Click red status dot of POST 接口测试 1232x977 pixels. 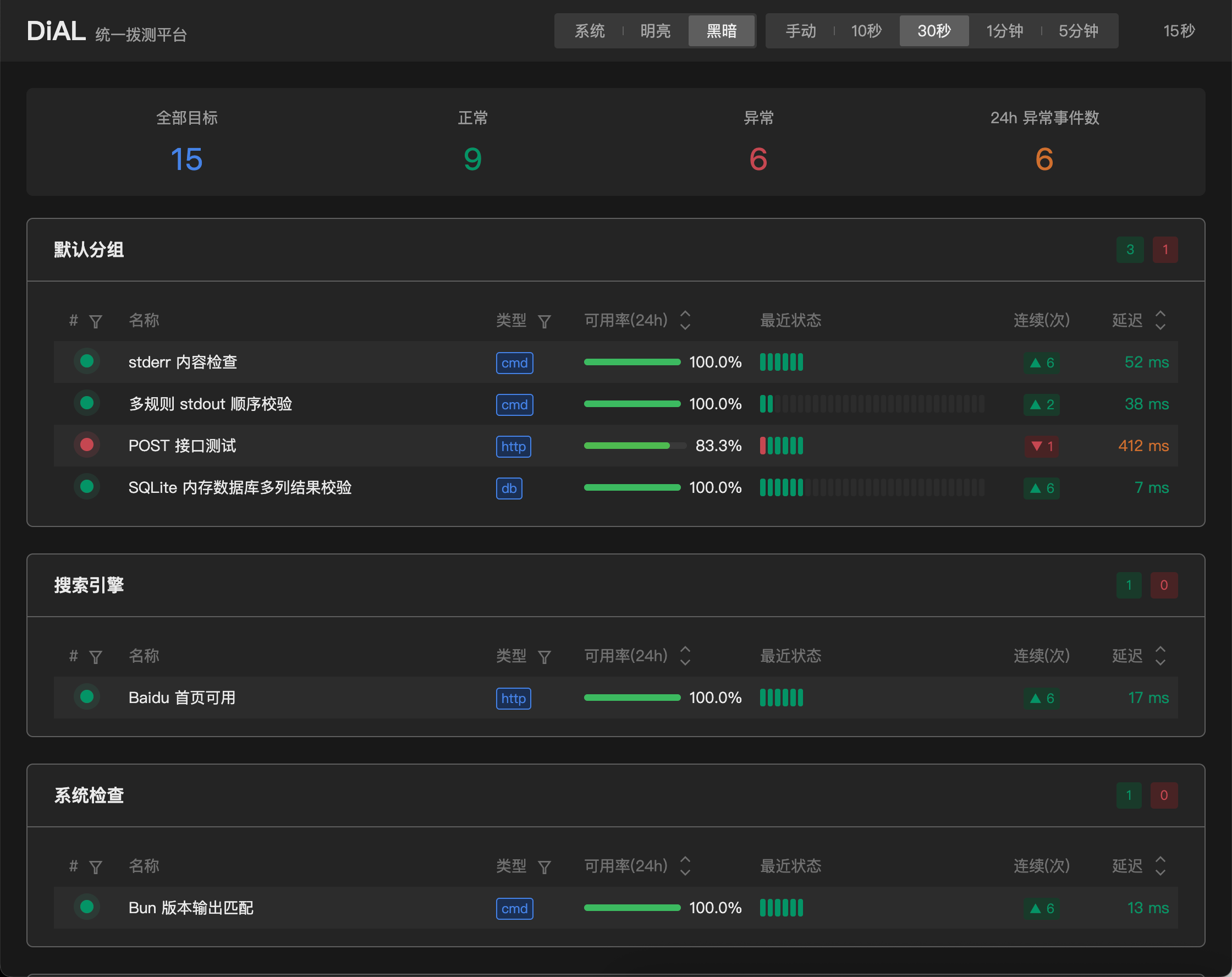click(87, 445)
